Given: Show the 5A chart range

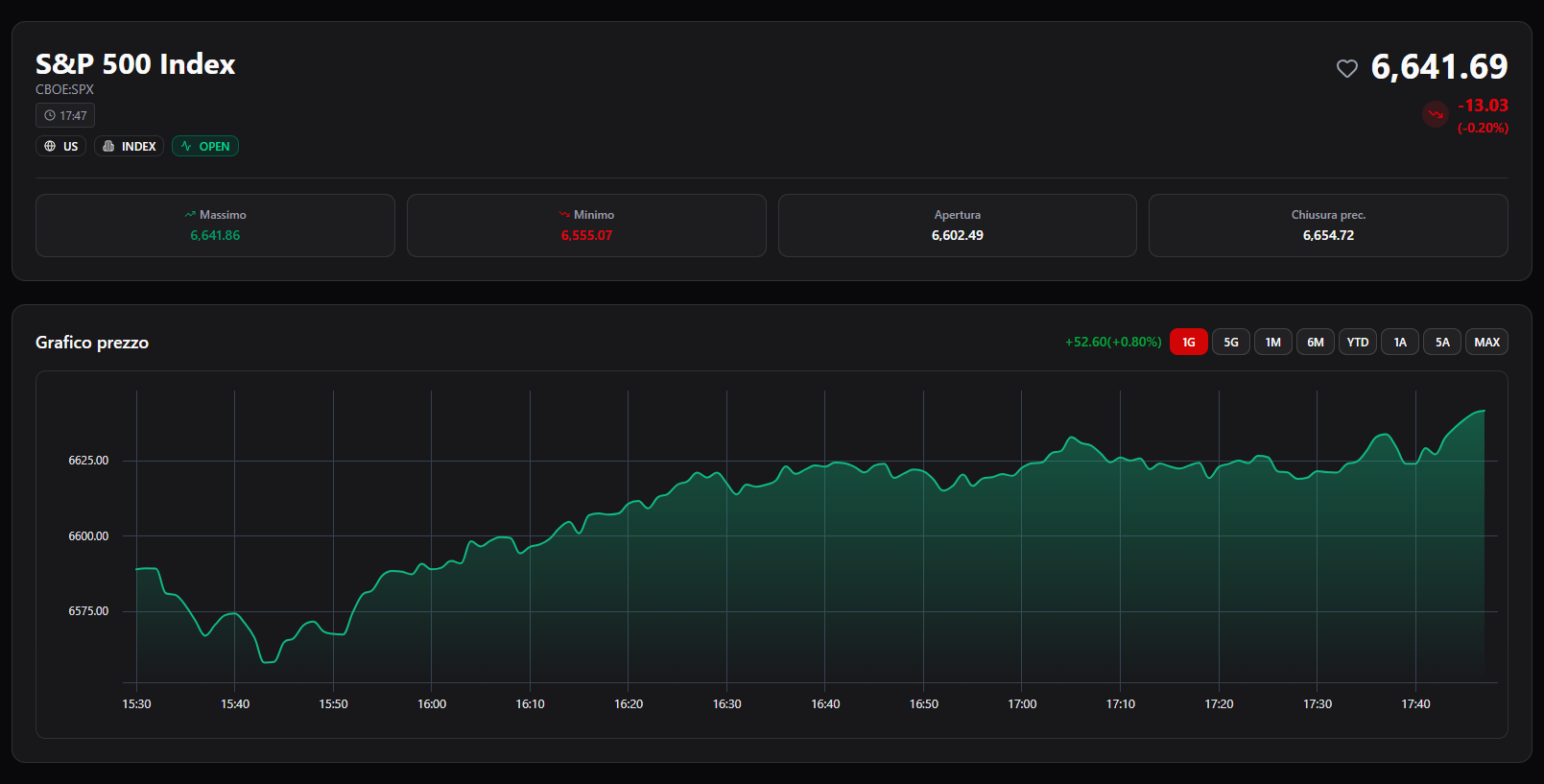Looking at the screenshot, I should pos(1442,343).
